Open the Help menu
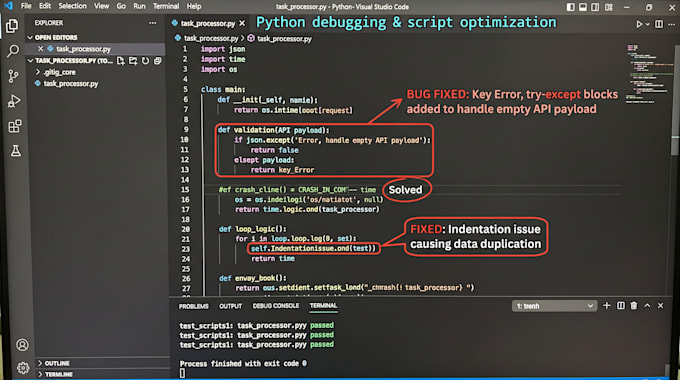Image resolution: width=680 pixels, height=380 pixels. (194, 6)
